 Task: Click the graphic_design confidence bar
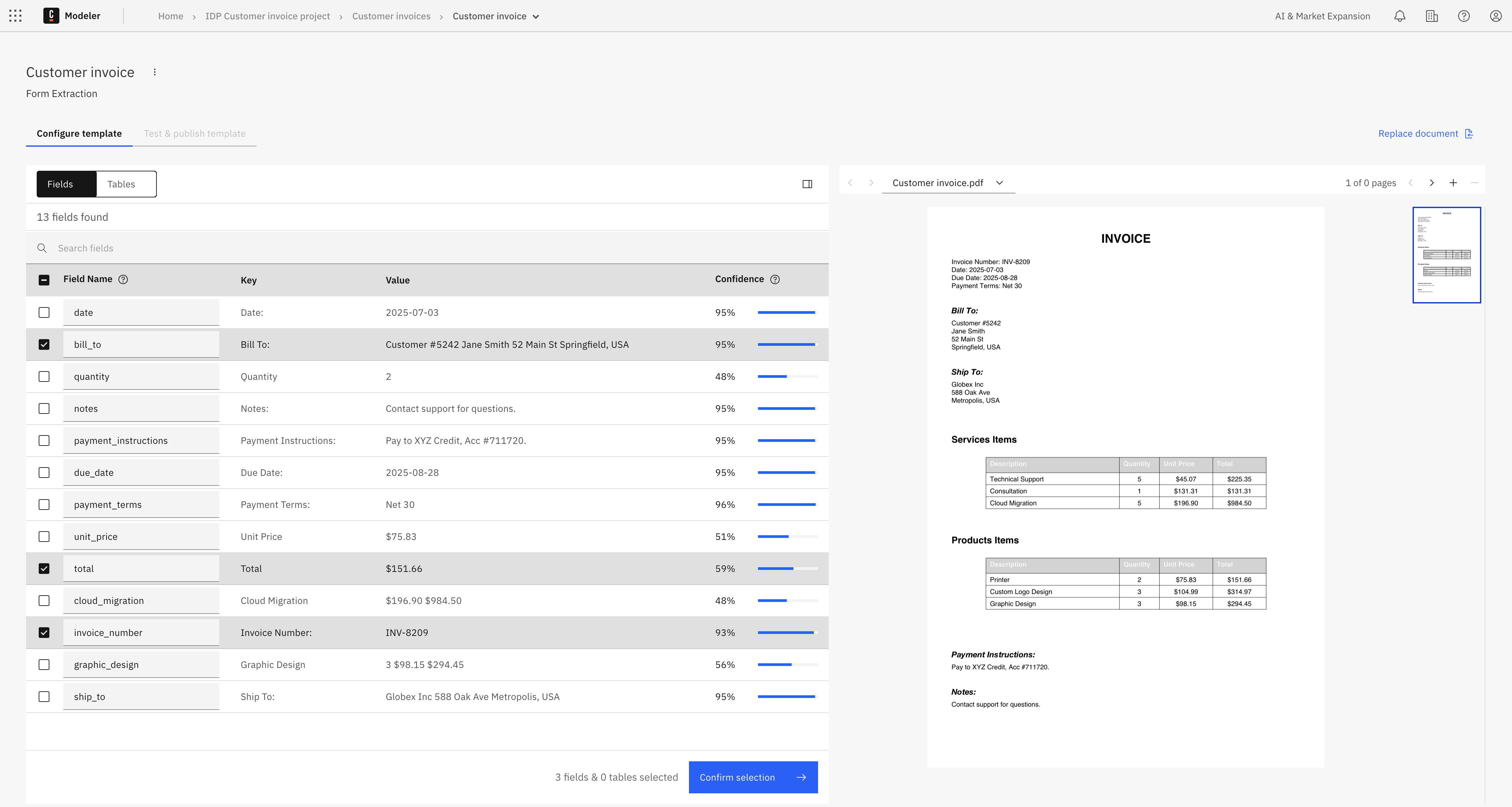pos(788,665)
